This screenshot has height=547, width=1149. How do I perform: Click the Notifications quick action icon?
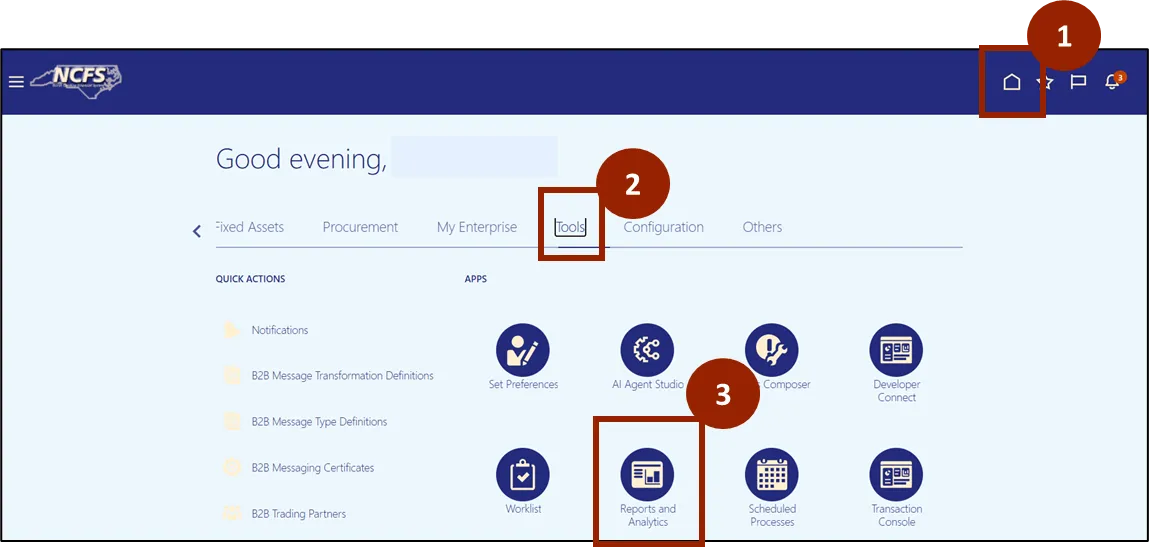coord(232,330)
